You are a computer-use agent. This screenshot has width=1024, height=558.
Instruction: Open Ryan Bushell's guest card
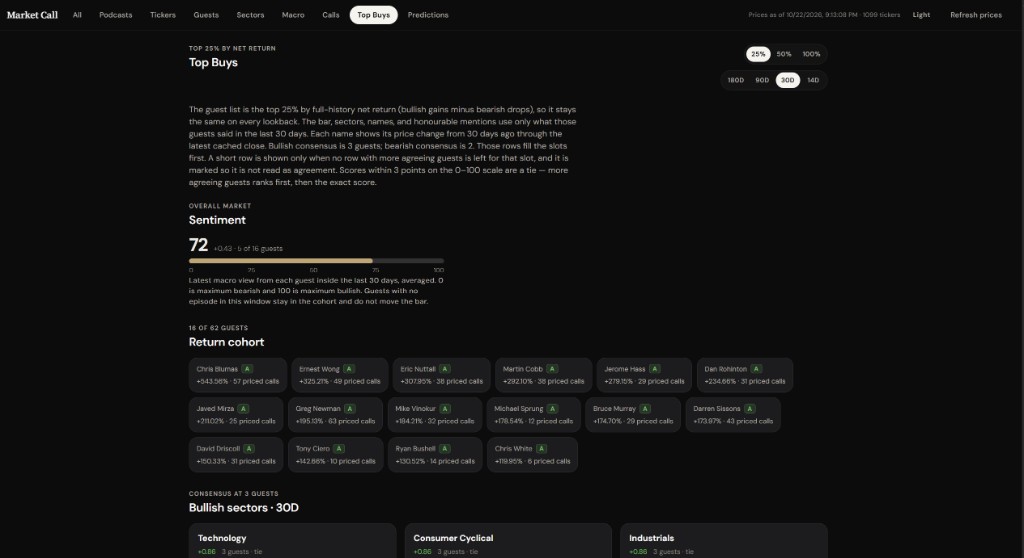pyautogui.click(x=435, y=455)
